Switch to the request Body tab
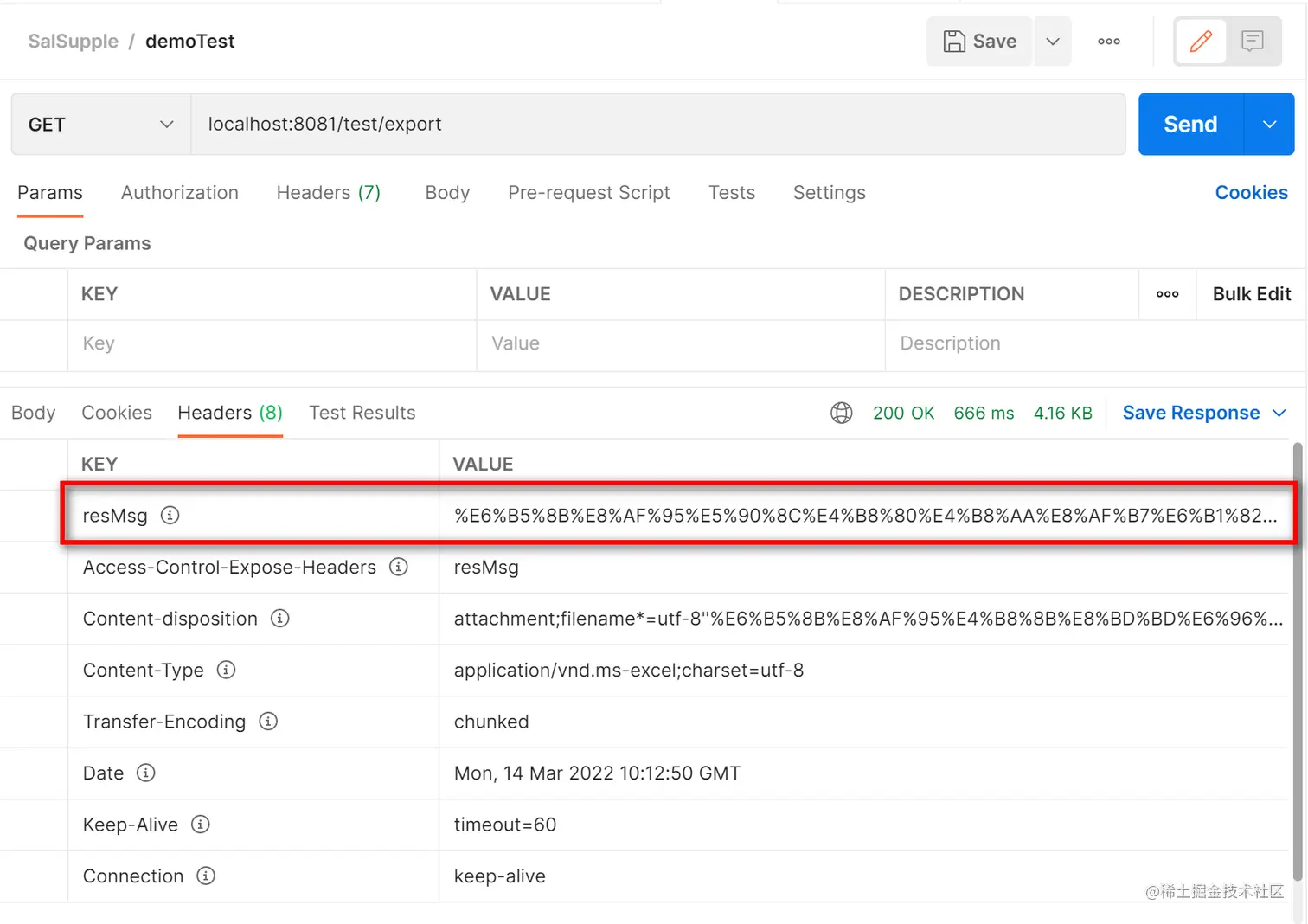Viewport: 1308px width, 924px height. click(x=447, y=193)
